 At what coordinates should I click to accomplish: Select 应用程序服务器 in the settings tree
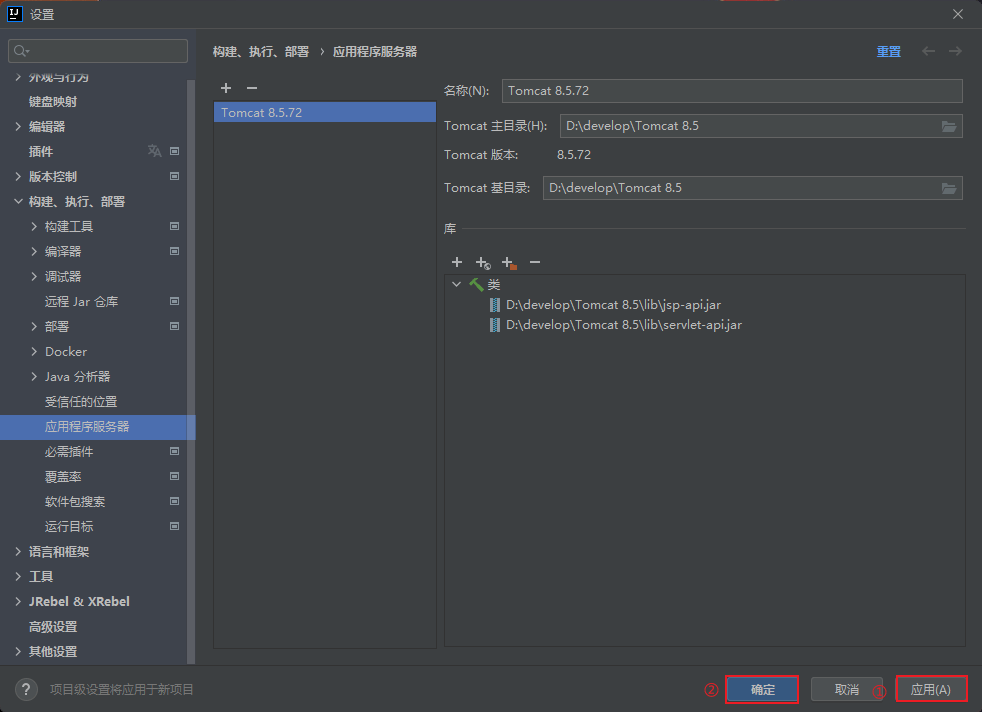point(97,427)
